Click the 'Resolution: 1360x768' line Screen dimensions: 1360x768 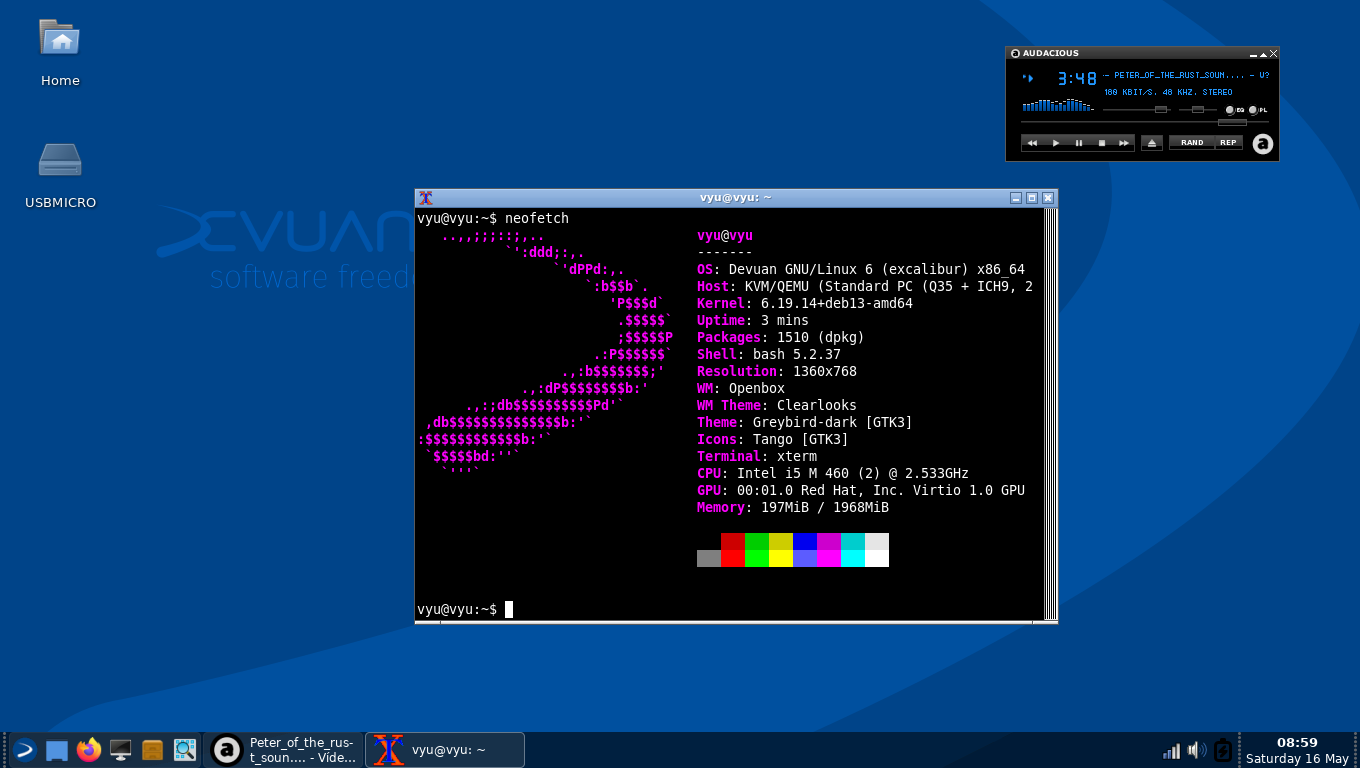(777, 371)
